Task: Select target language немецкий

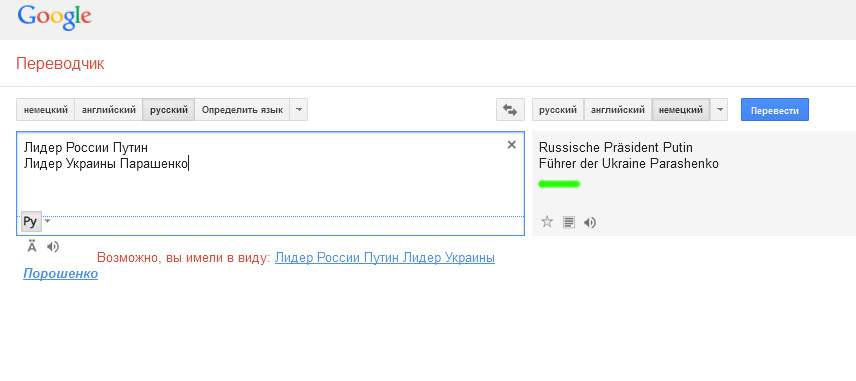Action: [681, 110]
